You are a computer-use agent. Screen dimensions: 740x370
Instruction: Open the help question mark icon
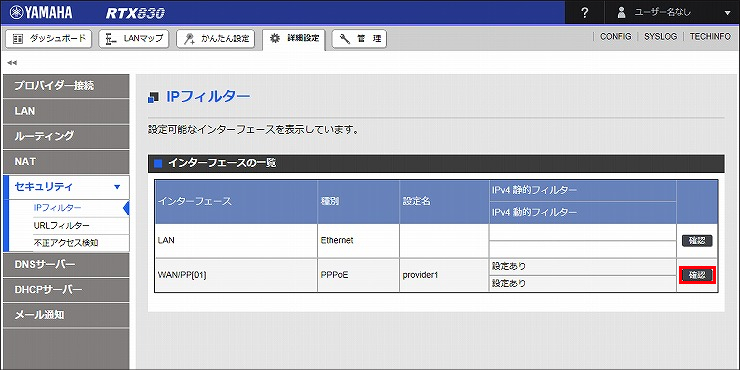(585, 13)
